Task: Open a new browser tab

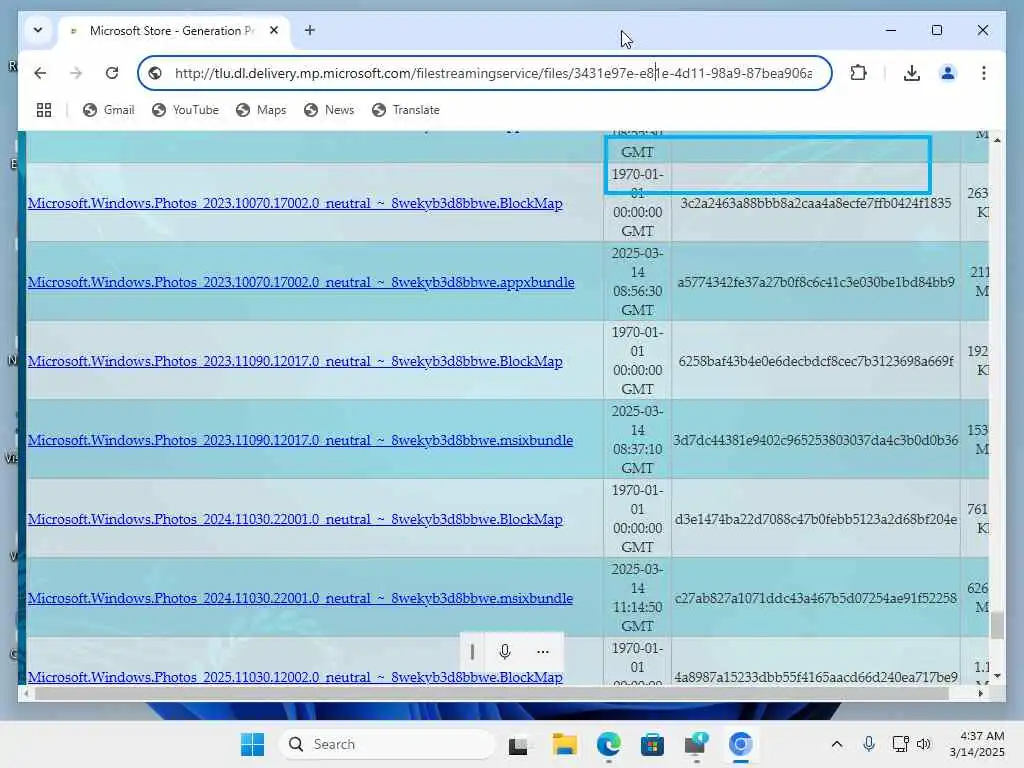Action: (310, 30)
